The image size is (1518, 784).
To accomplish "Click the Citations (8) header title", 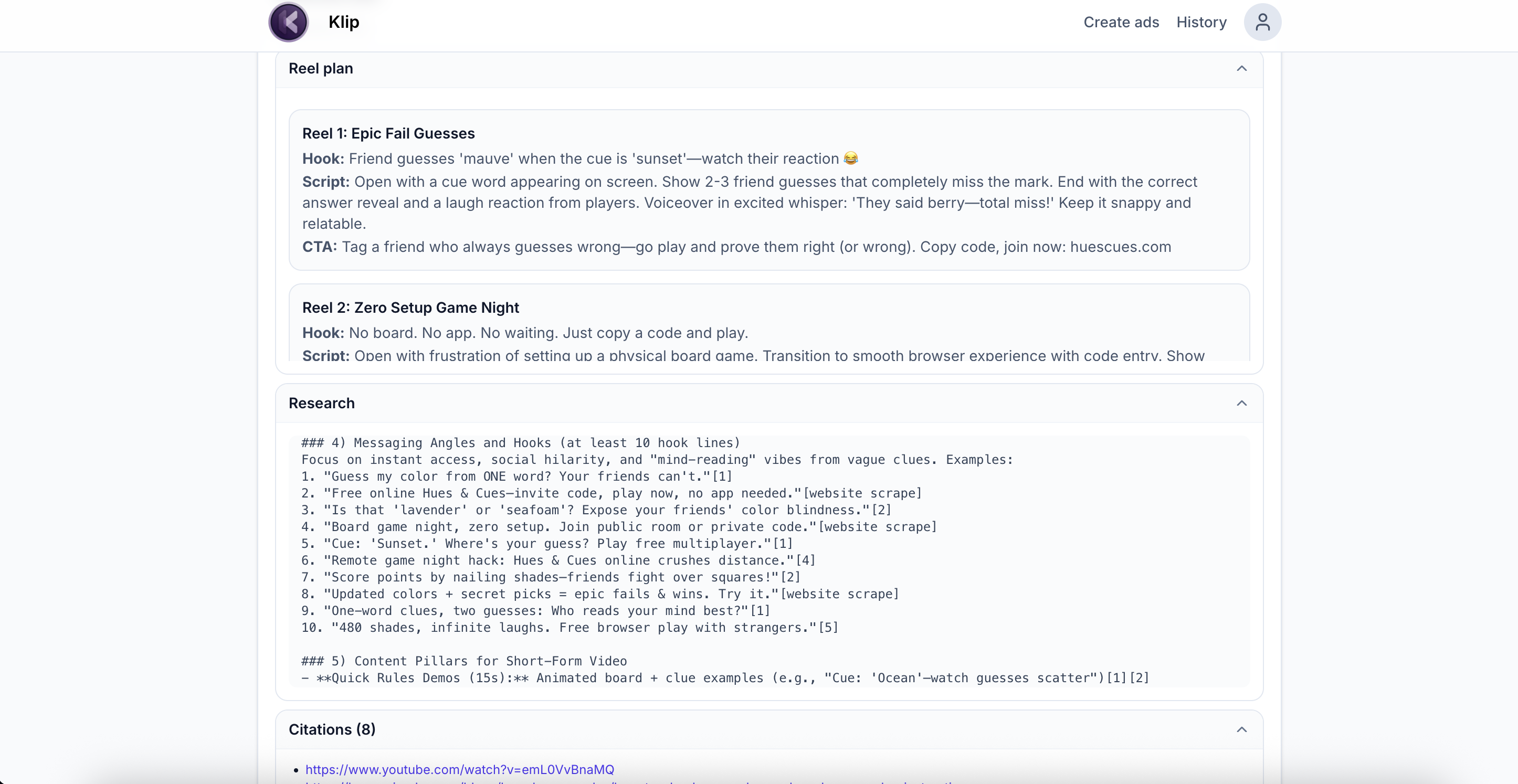I will 332,730.
